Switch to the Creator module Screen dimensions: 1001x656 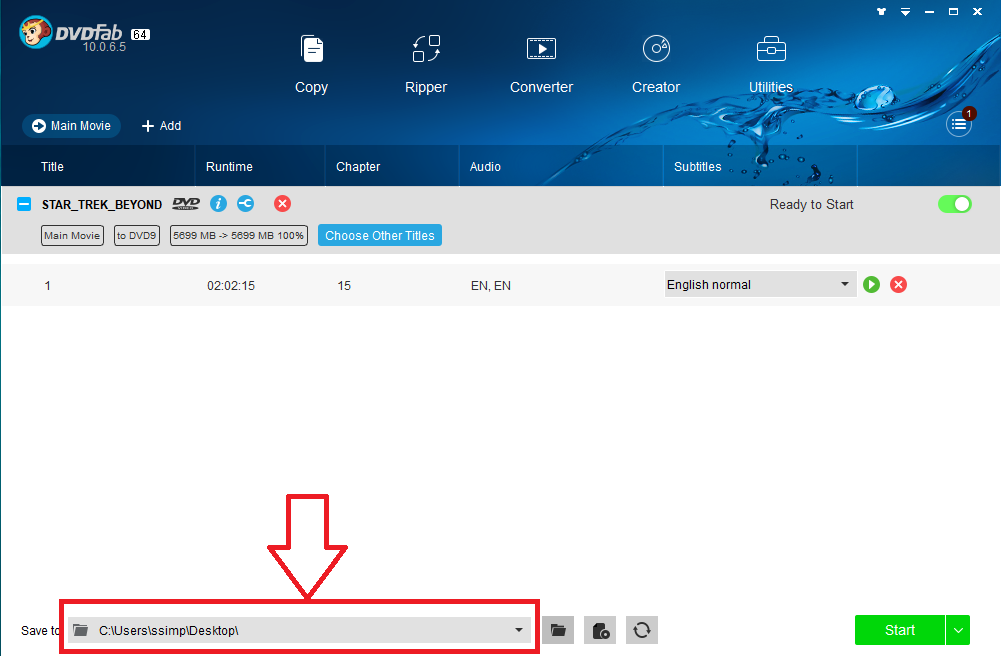coord(656,65)
